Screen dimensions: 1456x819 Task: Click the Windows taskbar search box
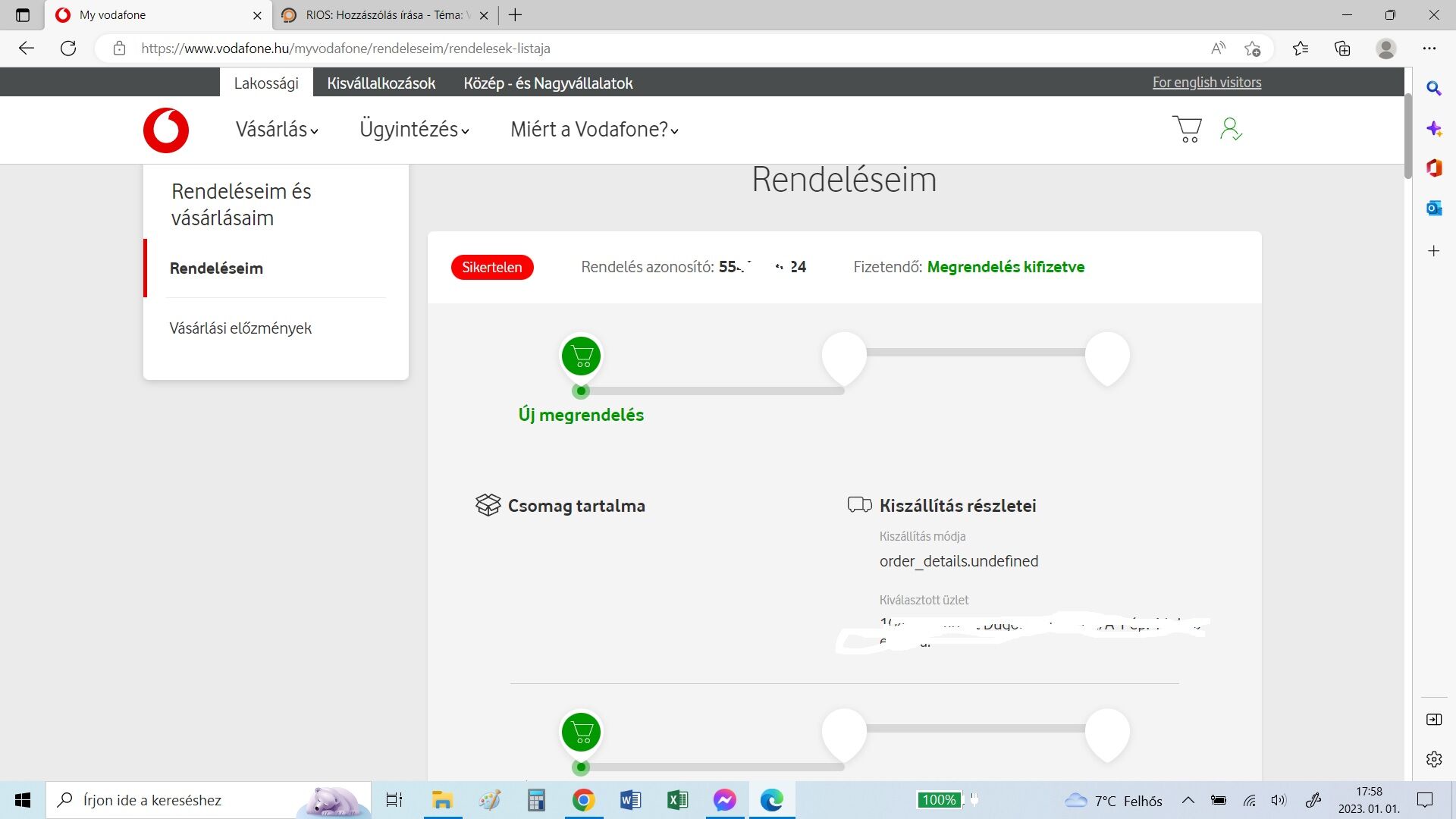209,800
